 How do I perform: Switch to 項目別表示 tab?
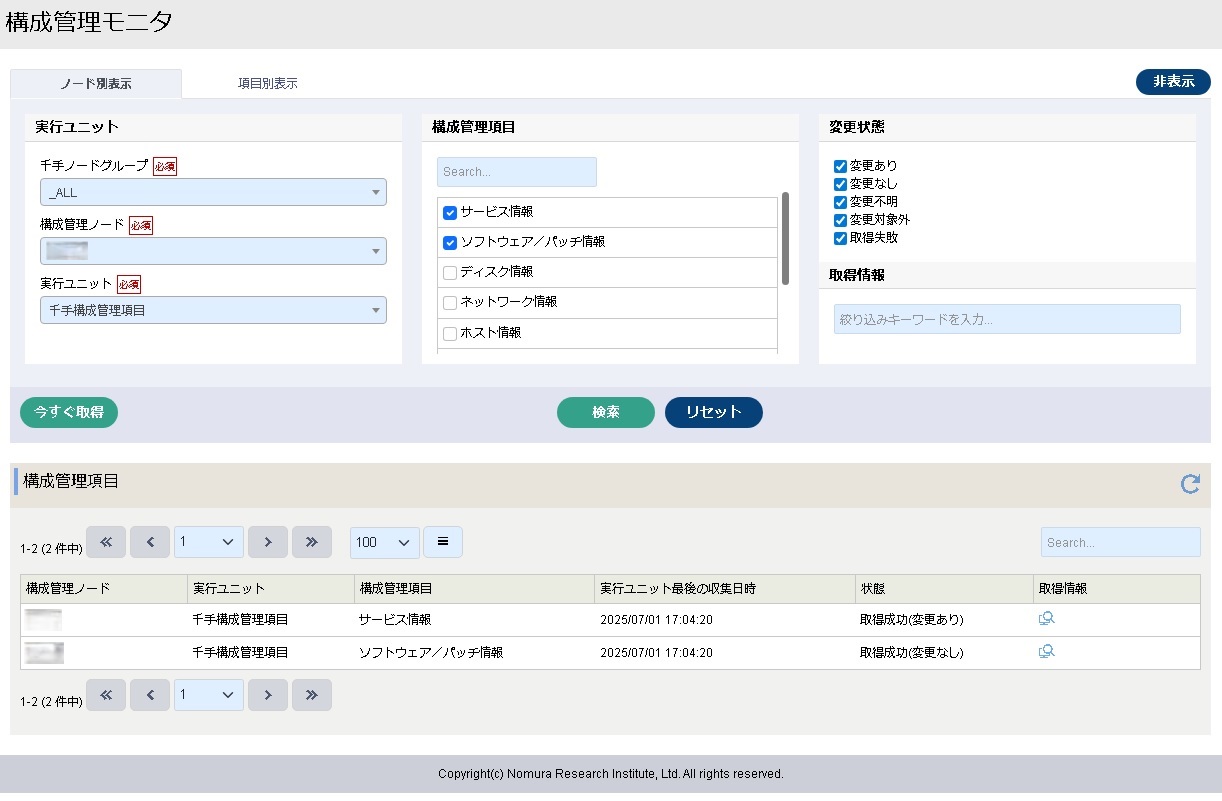point(268,84)
